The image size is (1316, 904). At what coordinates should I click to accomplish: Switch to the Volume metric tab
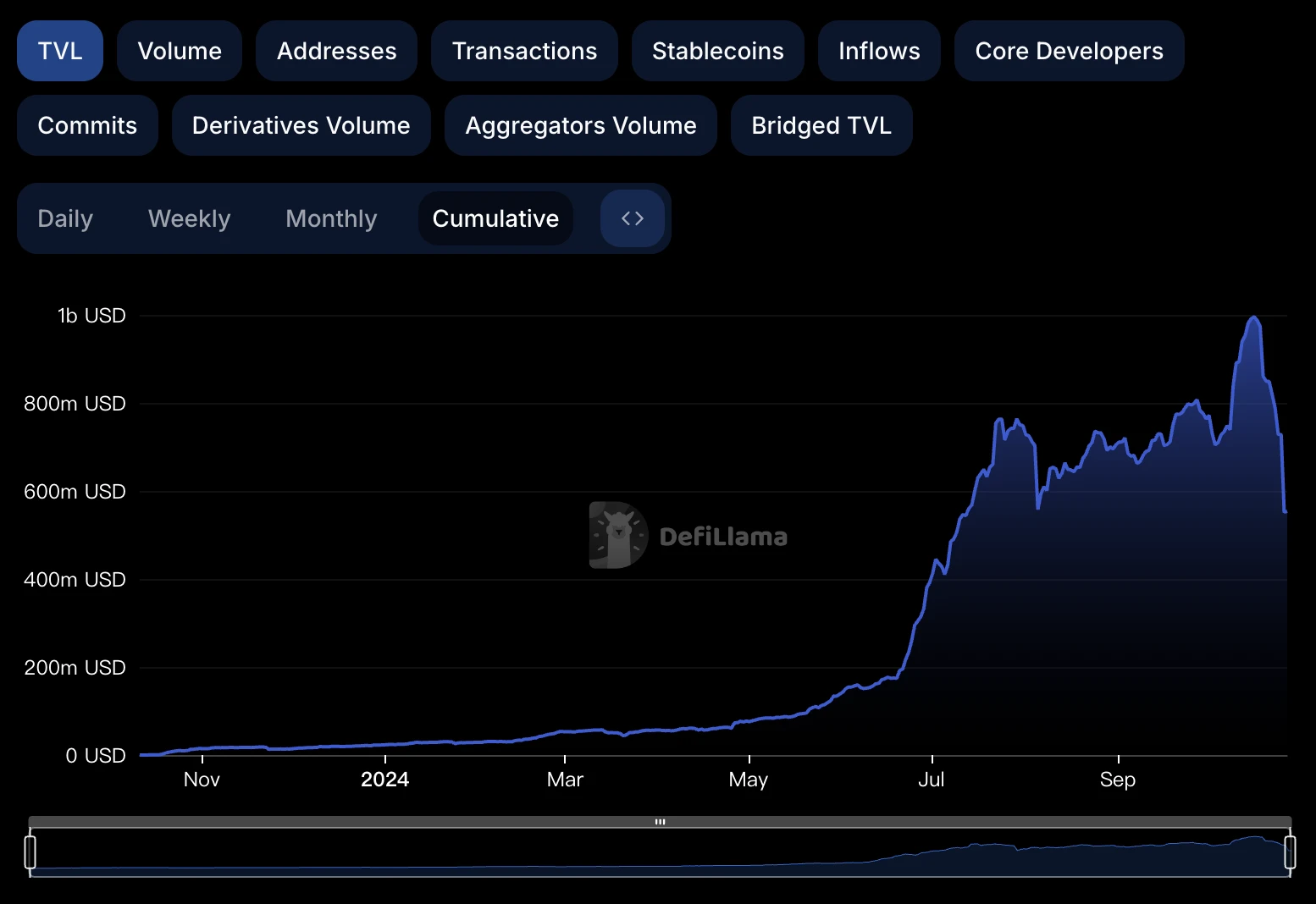coord(180,51)
